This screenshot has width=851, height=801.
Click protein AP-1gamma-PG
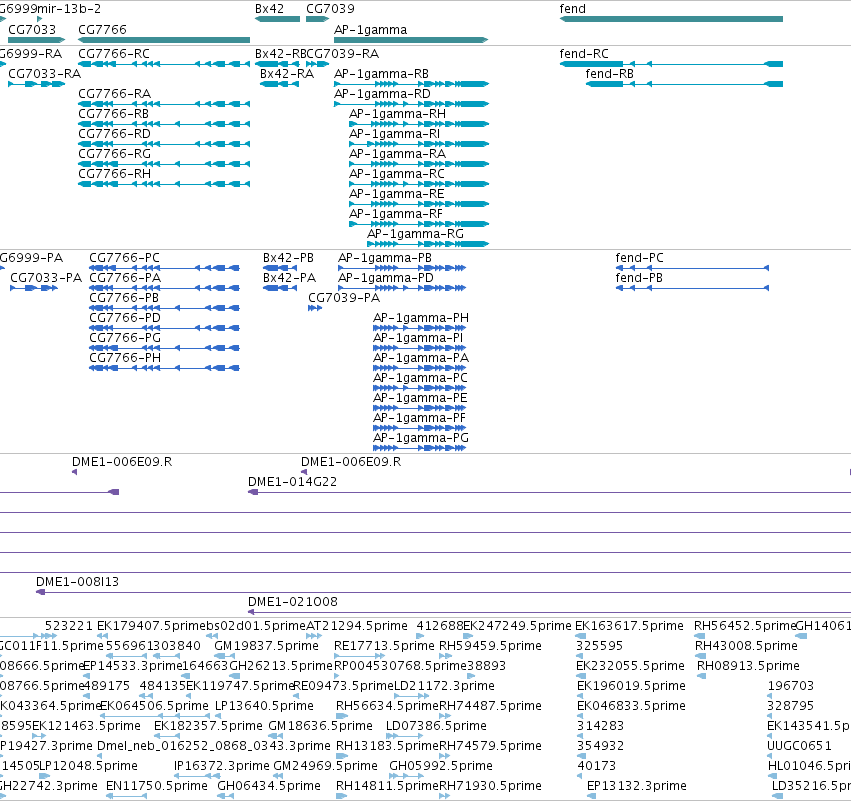421,437
